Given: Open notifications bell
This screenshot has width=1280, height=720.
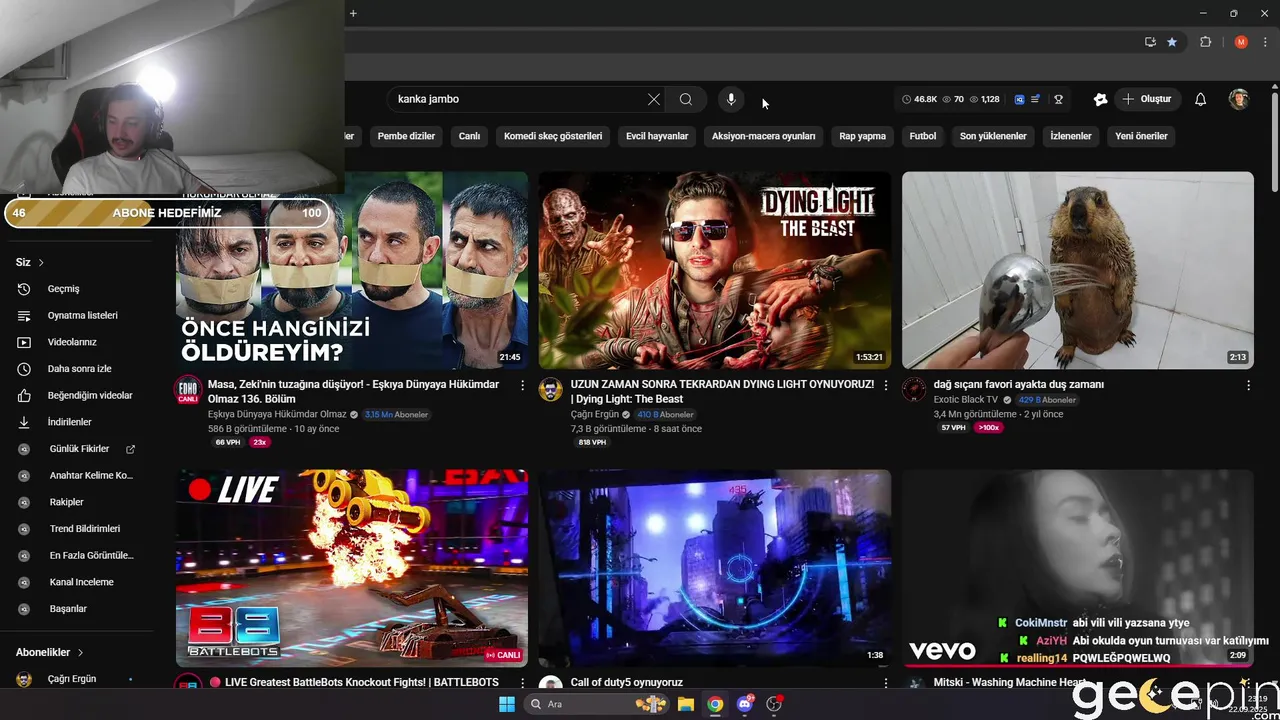Looking at the screenshot, I should pyautogui.click(x=1201, y=99).
